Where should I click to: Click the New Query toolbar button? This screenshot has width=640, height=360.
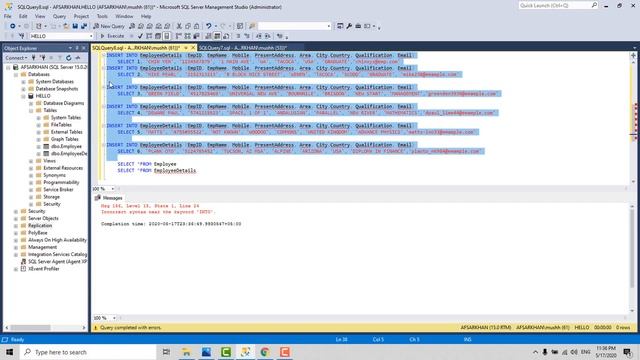(x=109, y=26)
